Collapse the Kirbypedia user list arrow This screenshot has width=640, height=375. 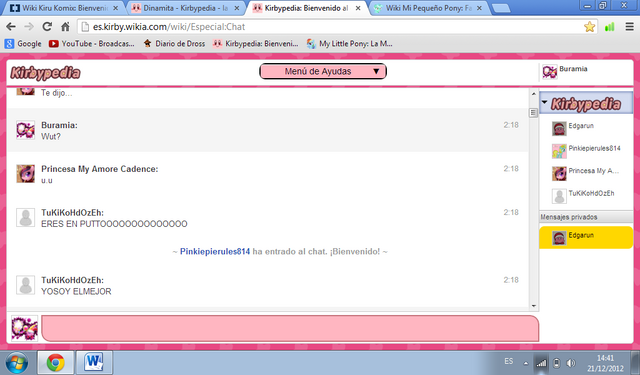[544, 102]
